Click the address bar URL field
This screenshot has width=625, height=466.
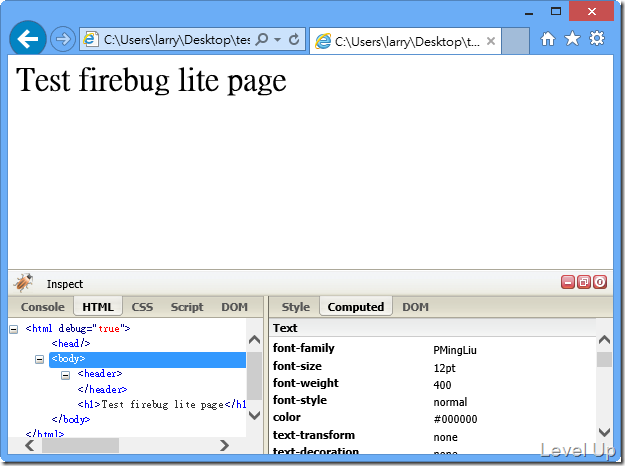point(177,39)
